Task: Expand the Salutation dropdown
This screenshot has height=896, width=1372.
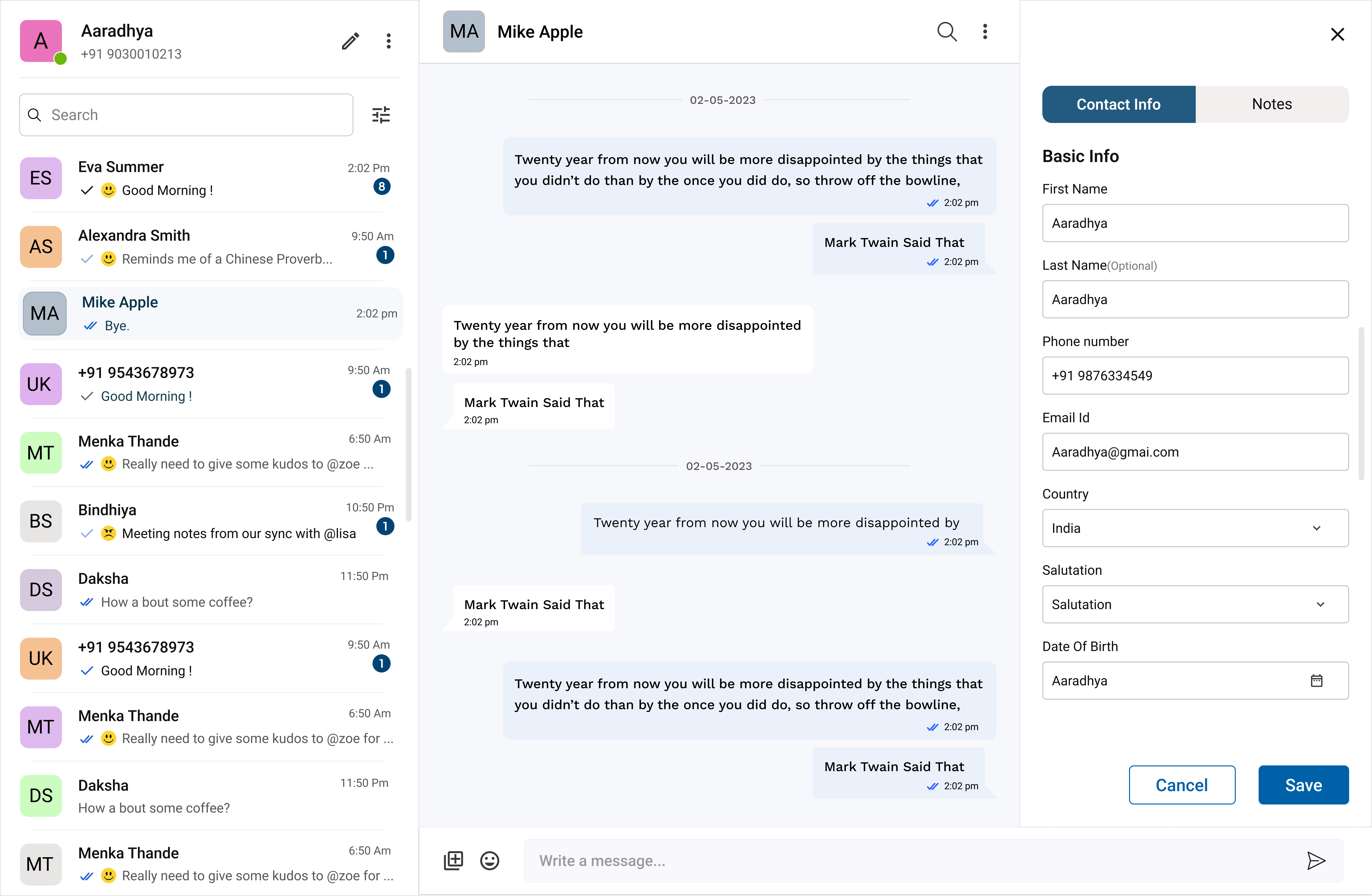Action: coord(1195,604)
